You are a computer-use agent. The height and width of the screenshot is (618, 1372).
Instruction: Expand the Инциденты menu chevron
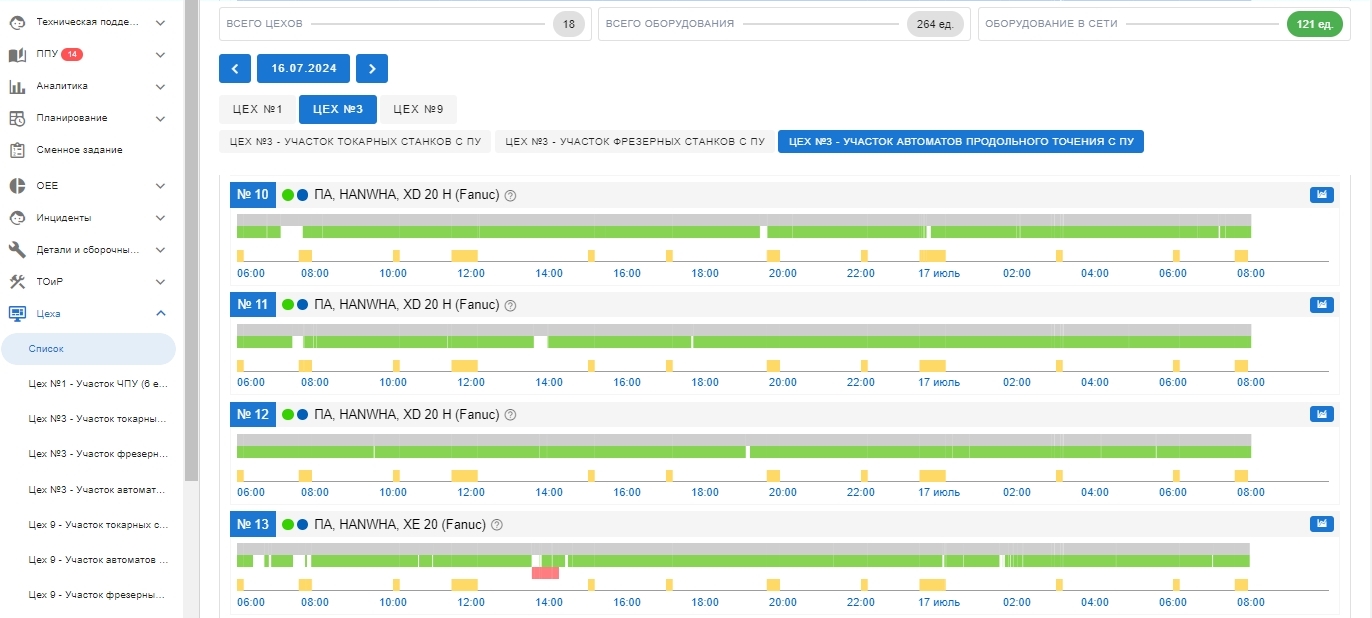click(x=160, y=218)
